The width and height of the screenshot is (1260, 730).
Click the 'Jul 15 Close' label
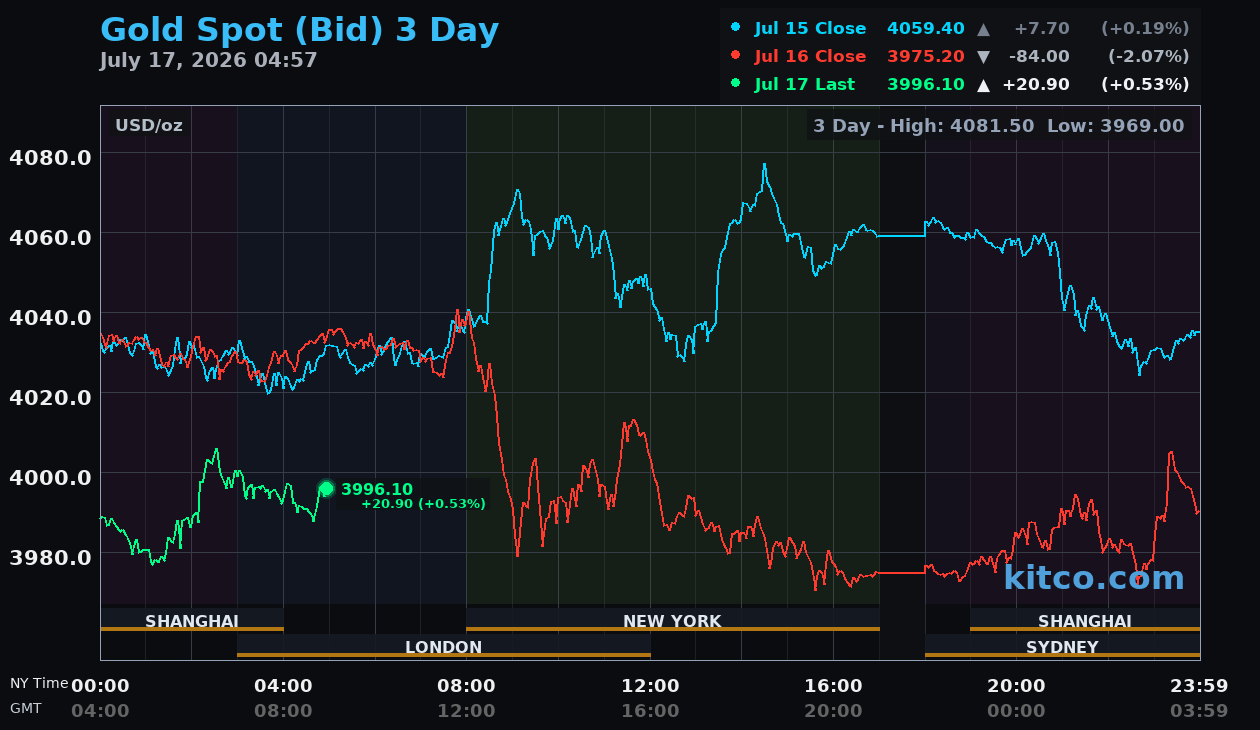coord(810,28)
